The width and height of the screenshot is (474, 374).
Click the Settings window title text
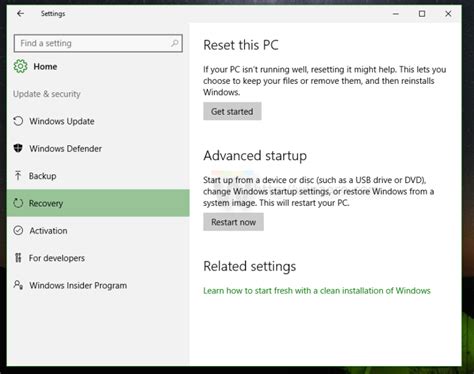point(53,14)
